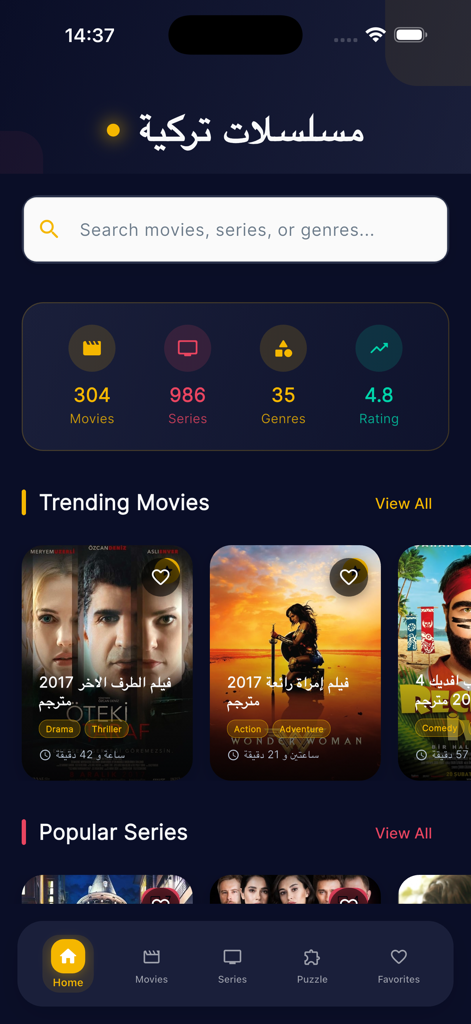Select the Home tab
This screenshot has width=471, height=1024.
coord(68,964)
